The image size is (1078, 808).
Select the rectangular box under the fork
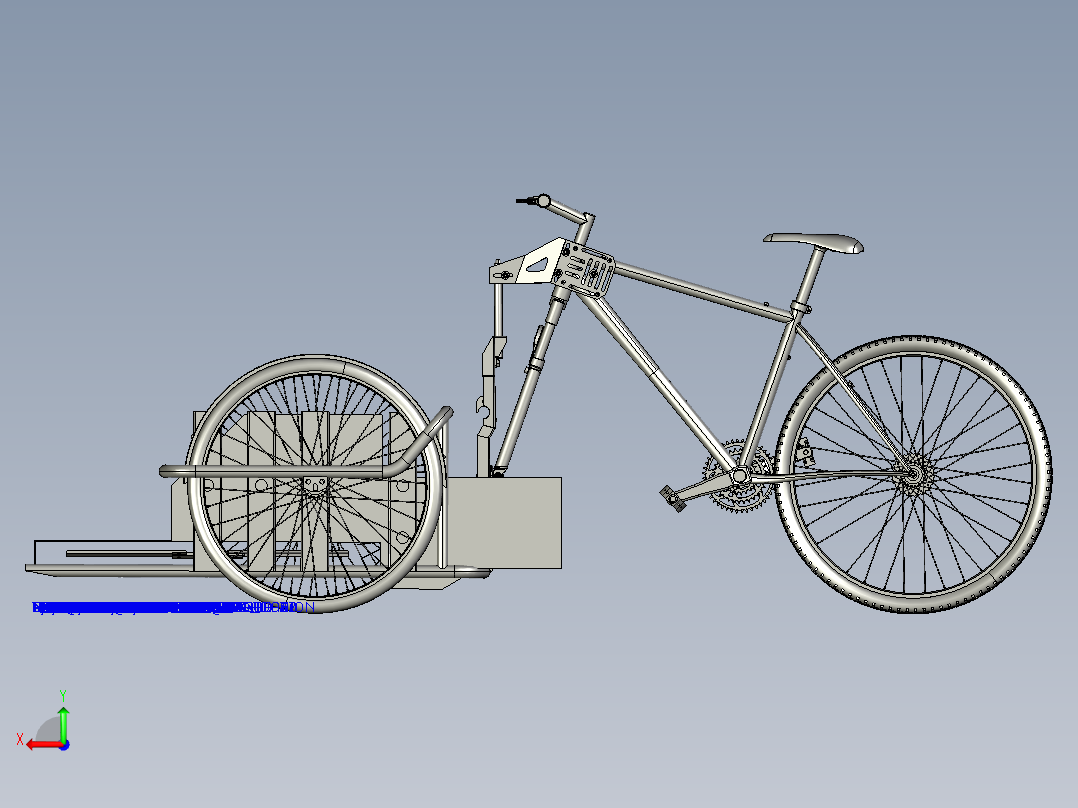(504, 523)
